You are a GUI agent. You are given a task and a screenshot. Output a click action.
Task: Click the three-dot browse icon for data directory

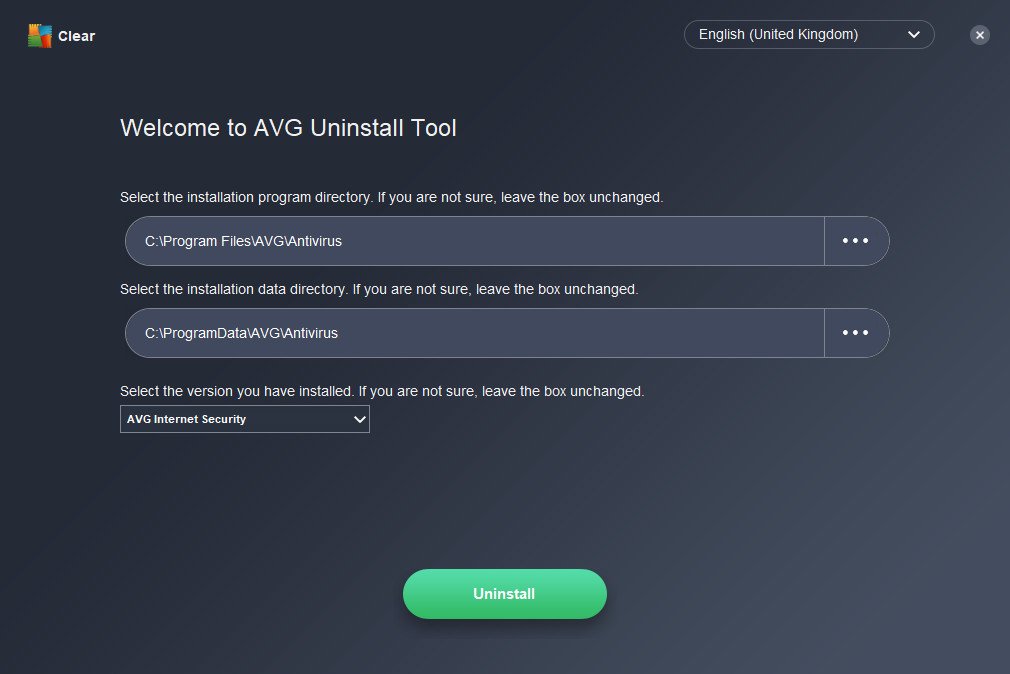point(856,333)
